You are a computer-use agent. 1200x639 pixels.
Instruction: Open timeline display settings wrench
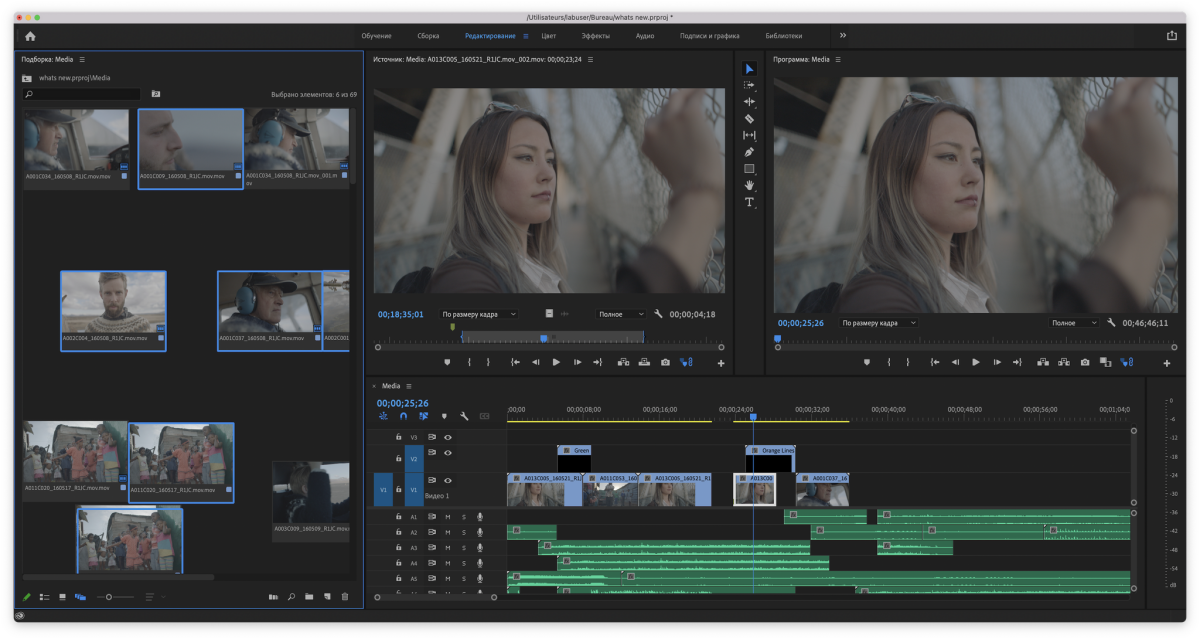(464, 416)
